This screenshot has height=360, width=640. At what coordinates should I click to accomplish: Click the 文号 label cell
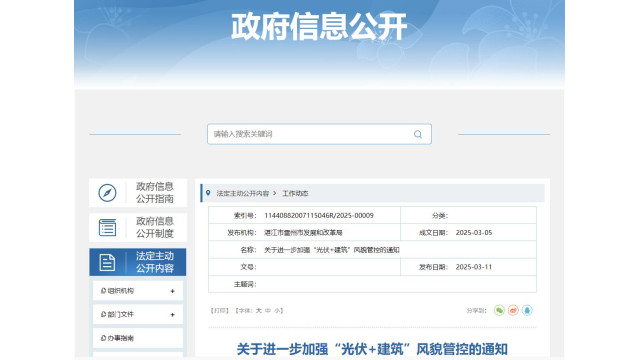click(248, 267)
